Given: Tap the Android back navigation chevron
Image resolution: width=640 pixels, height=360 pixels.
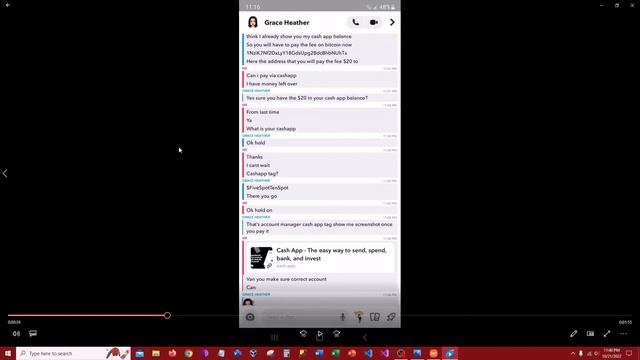Looking at the screenshot, I should pos(365,338).
